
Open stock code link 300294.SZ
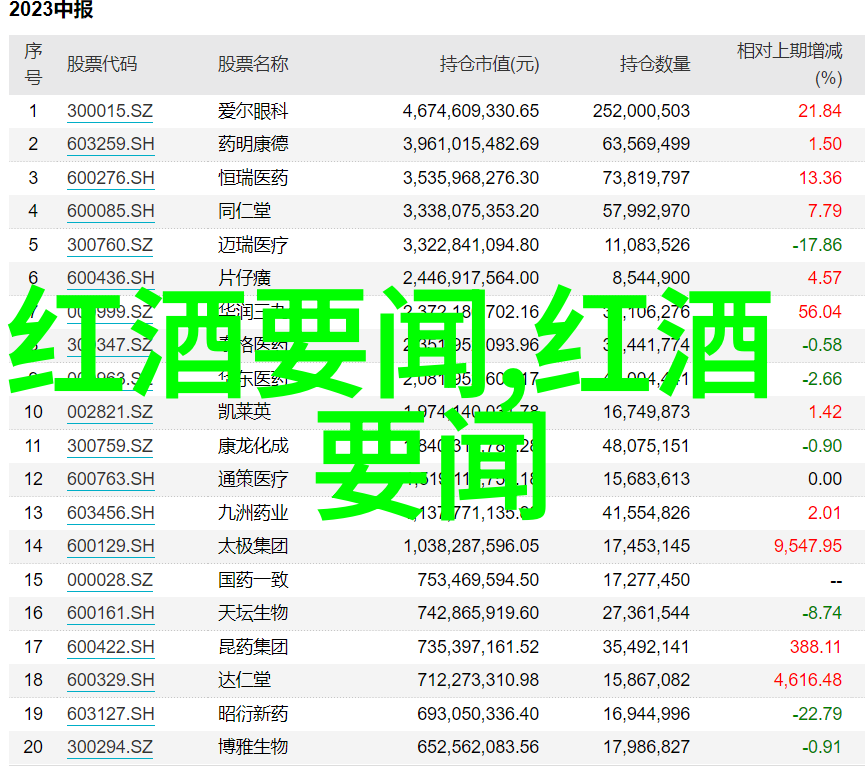click(110, 747)
